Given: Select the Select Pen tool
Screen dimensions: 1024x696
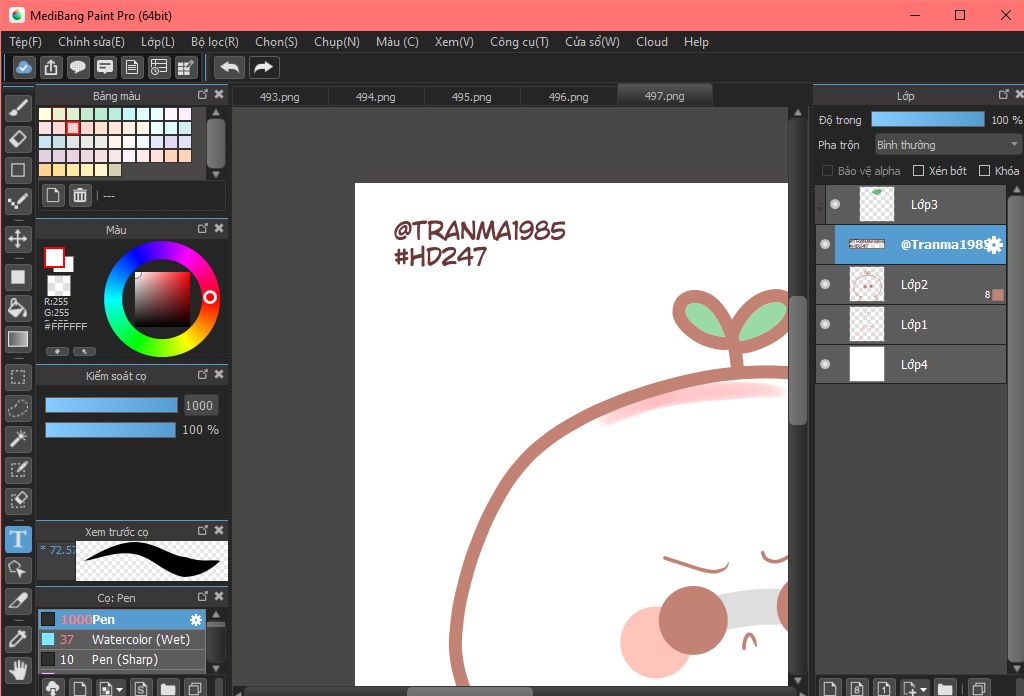Looking at the screenshot, I should click(x=18, y=469).
